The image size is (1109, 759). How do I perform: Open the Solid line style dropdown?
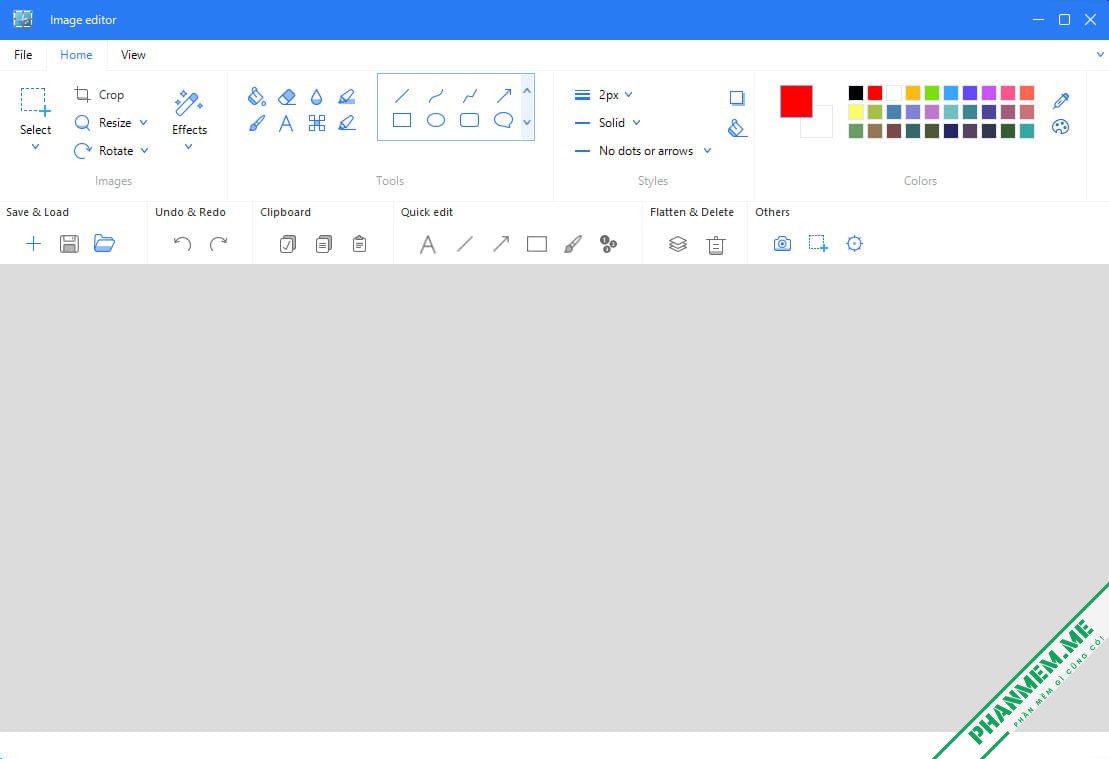pos(608,123)
